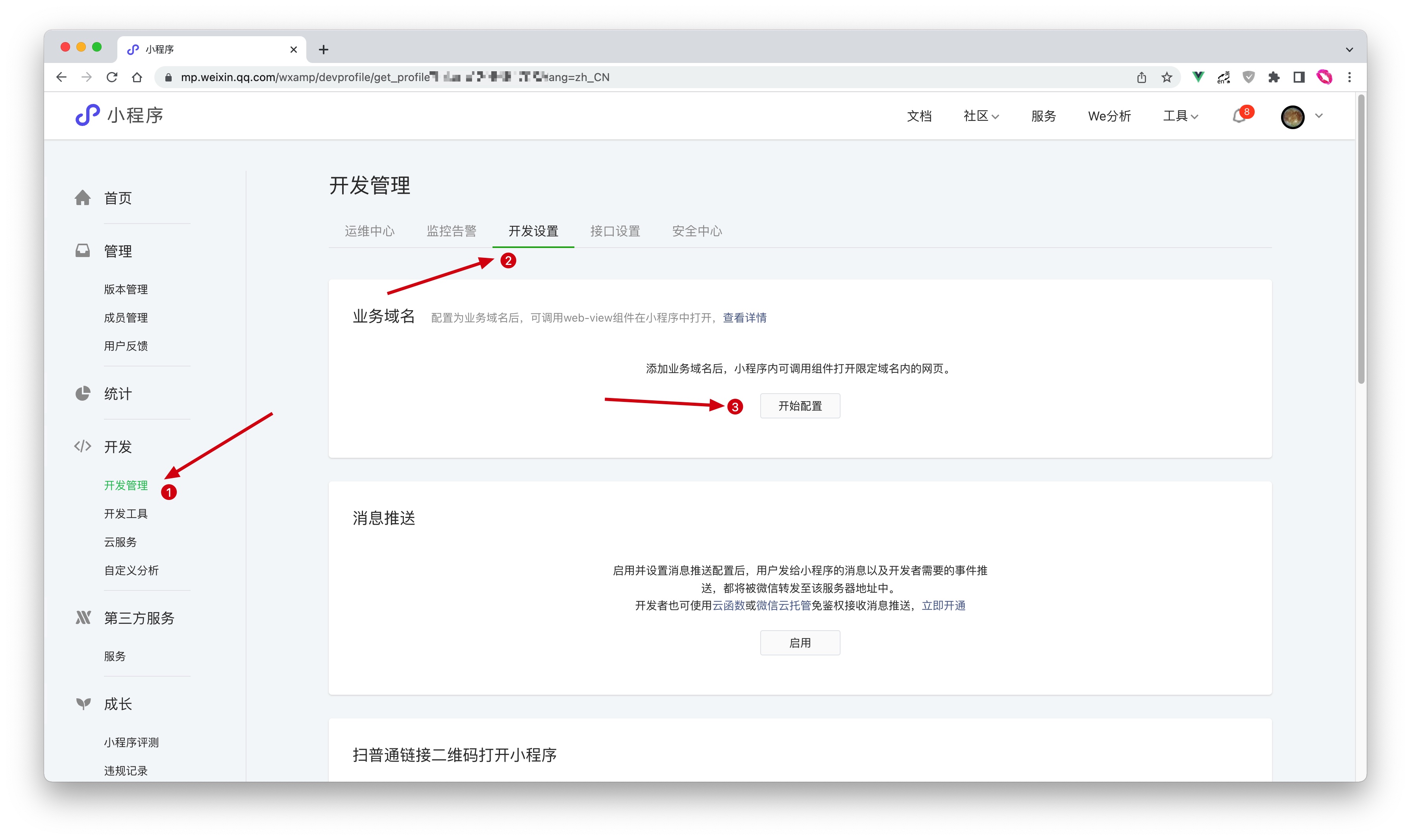Click the Vue devtools extension icon

(1198, 77)
